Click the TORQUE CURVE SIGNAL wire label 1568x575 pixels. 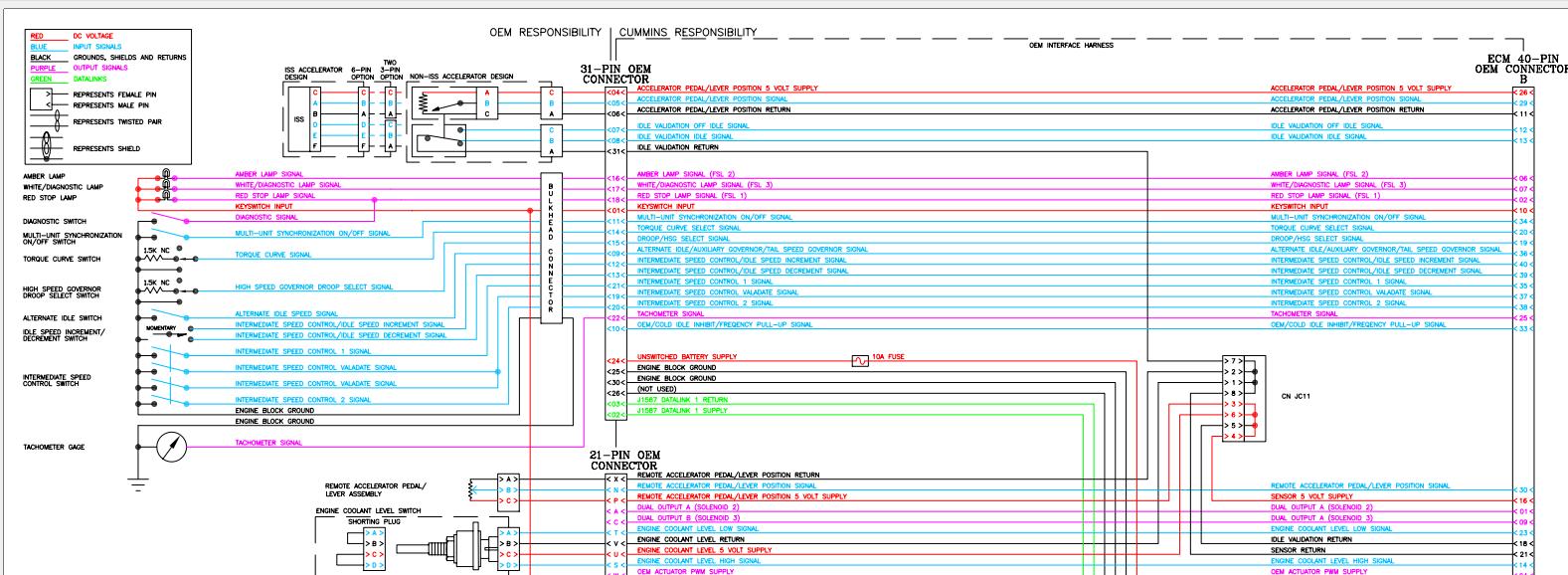273,255
